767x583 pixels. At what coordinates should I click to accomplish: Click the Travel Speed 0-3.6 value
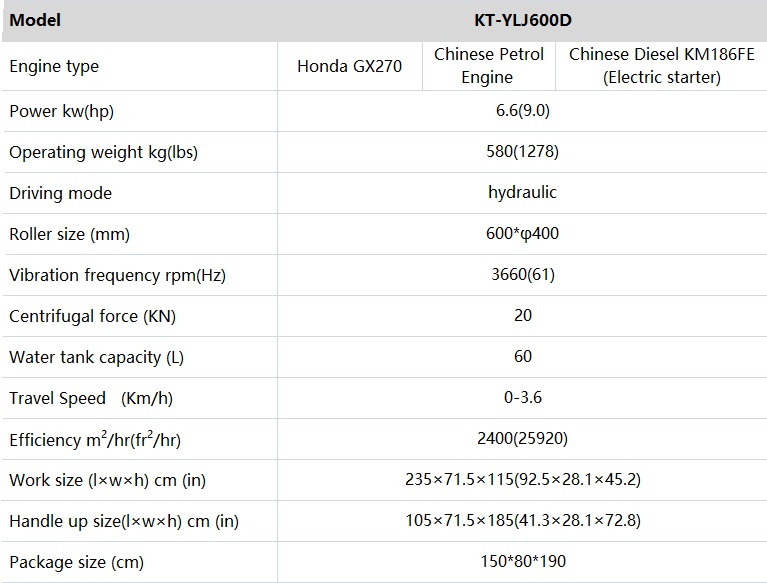522,397
